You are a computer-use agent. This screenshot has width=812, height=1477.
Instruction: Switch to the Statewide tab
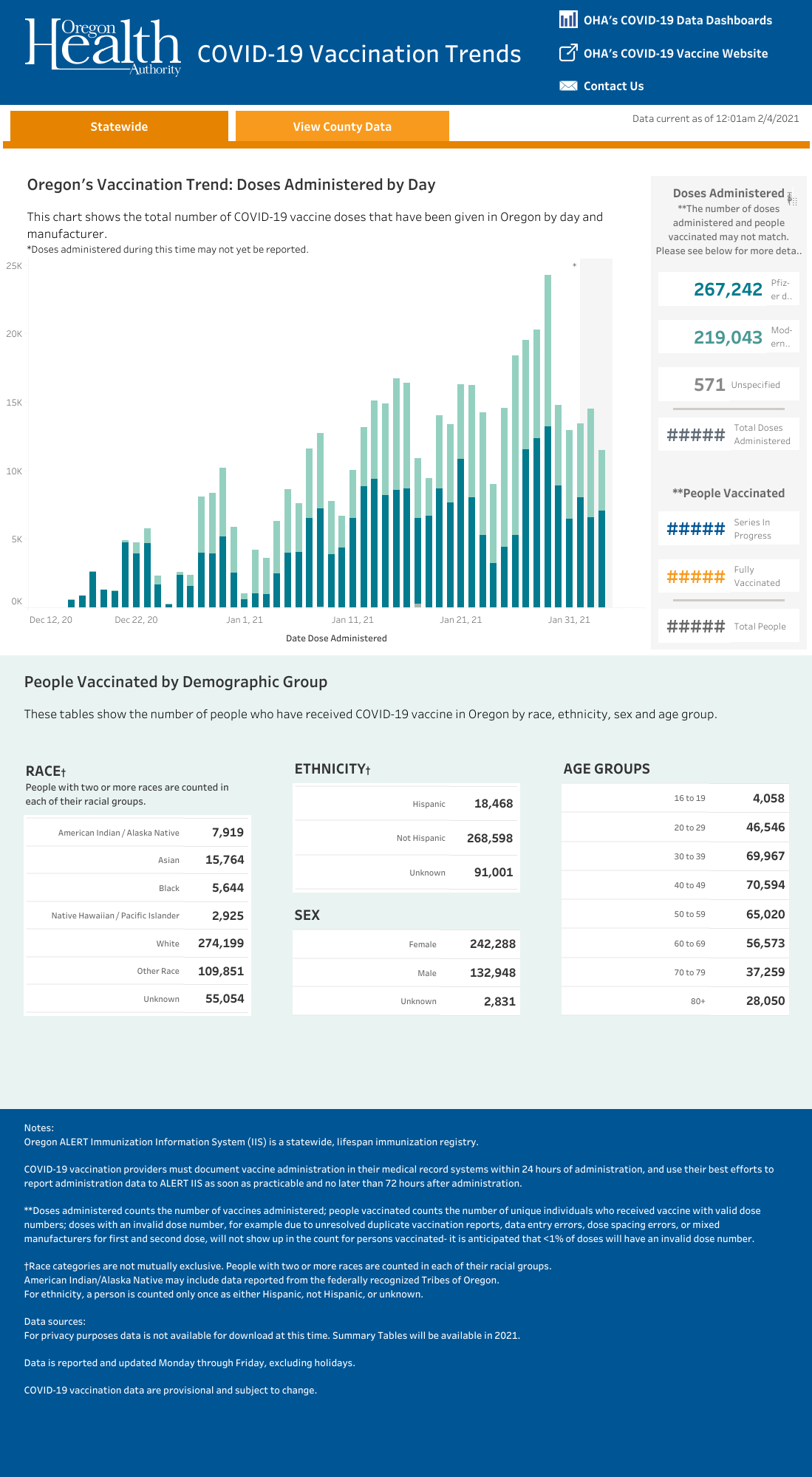pos(119,126)
